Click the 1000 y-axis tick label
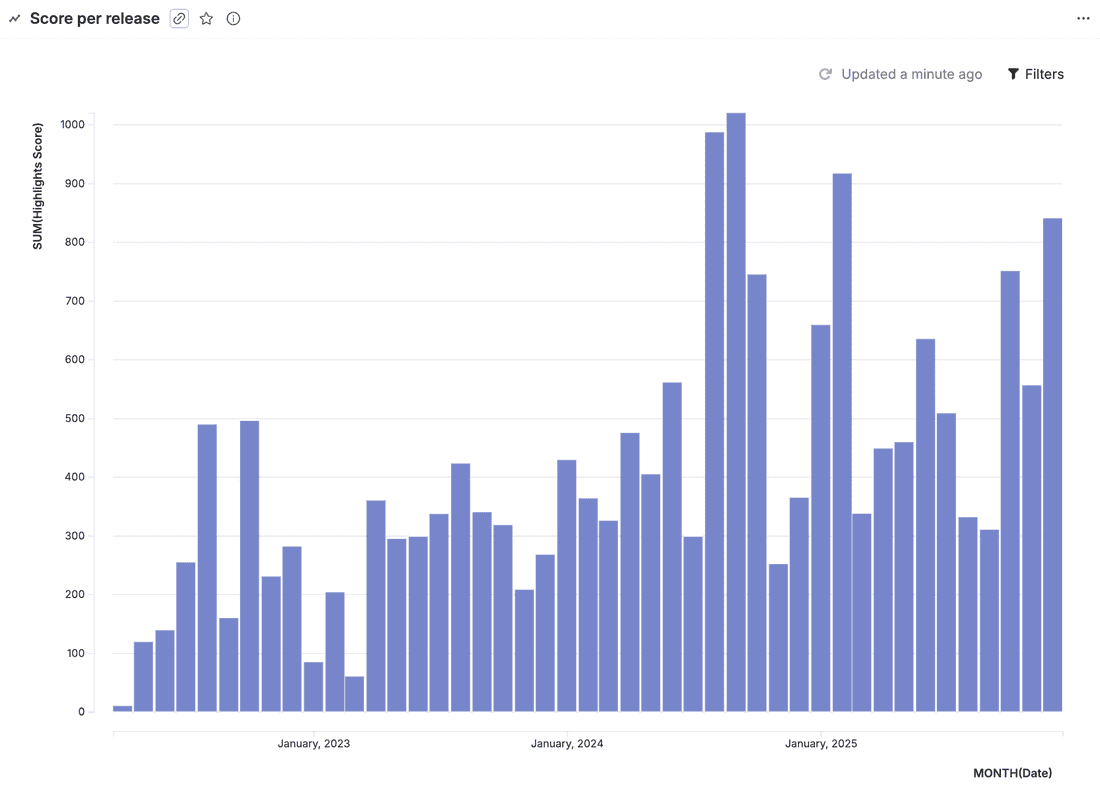This screenshot has height=790, width=1100. coord(72,125)
